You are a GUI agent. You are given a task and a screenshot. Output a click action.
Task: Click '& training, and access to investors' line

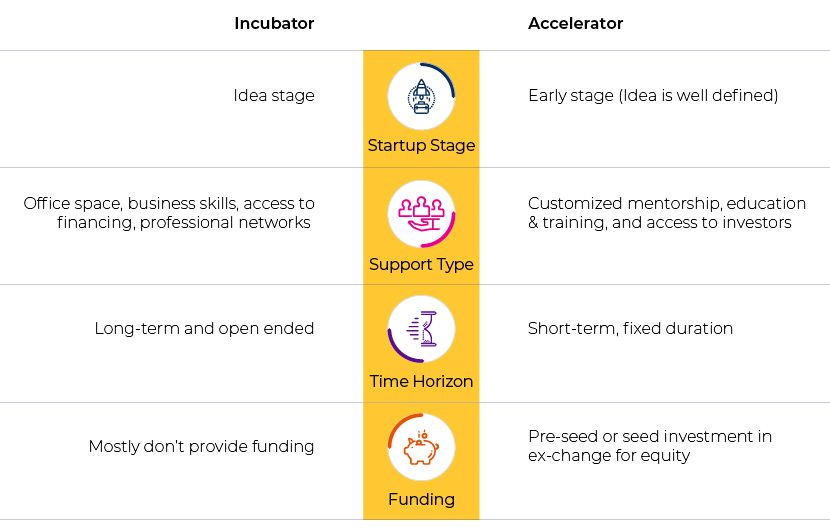click(x=660, y=222)
